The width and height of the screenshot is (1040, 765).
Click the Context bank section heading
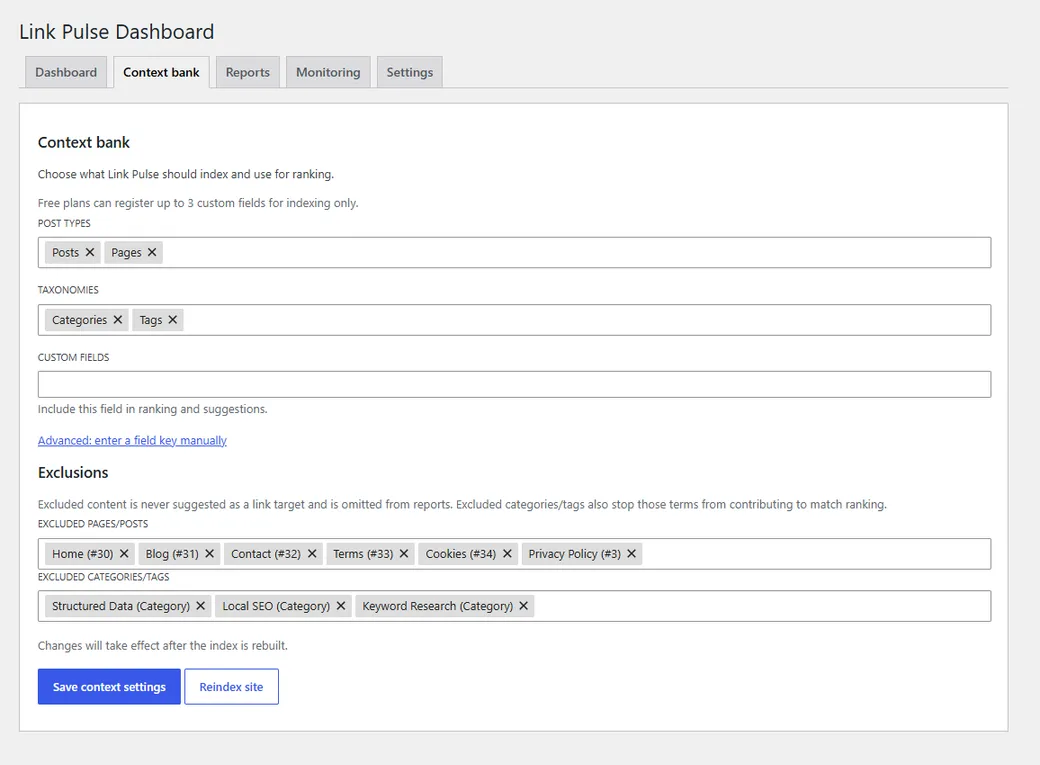coord(84,143)
